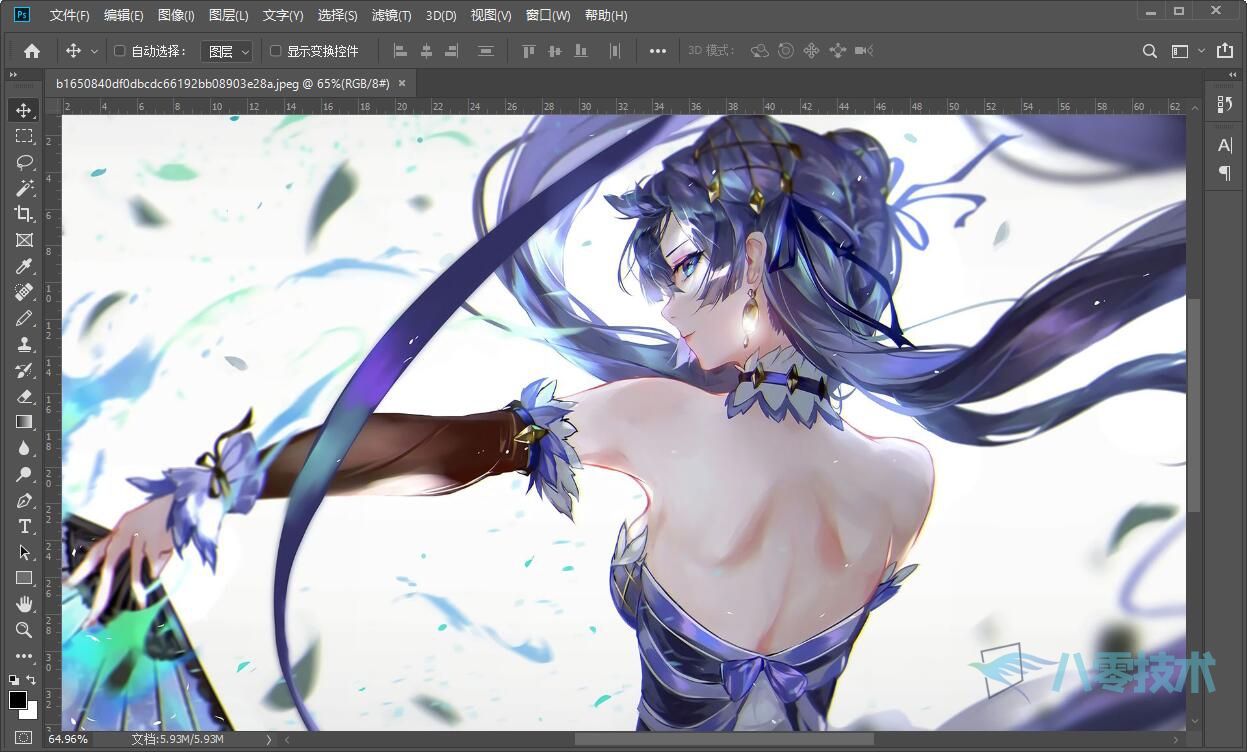Click the foreground color swatch

click(x=18, y=700)
